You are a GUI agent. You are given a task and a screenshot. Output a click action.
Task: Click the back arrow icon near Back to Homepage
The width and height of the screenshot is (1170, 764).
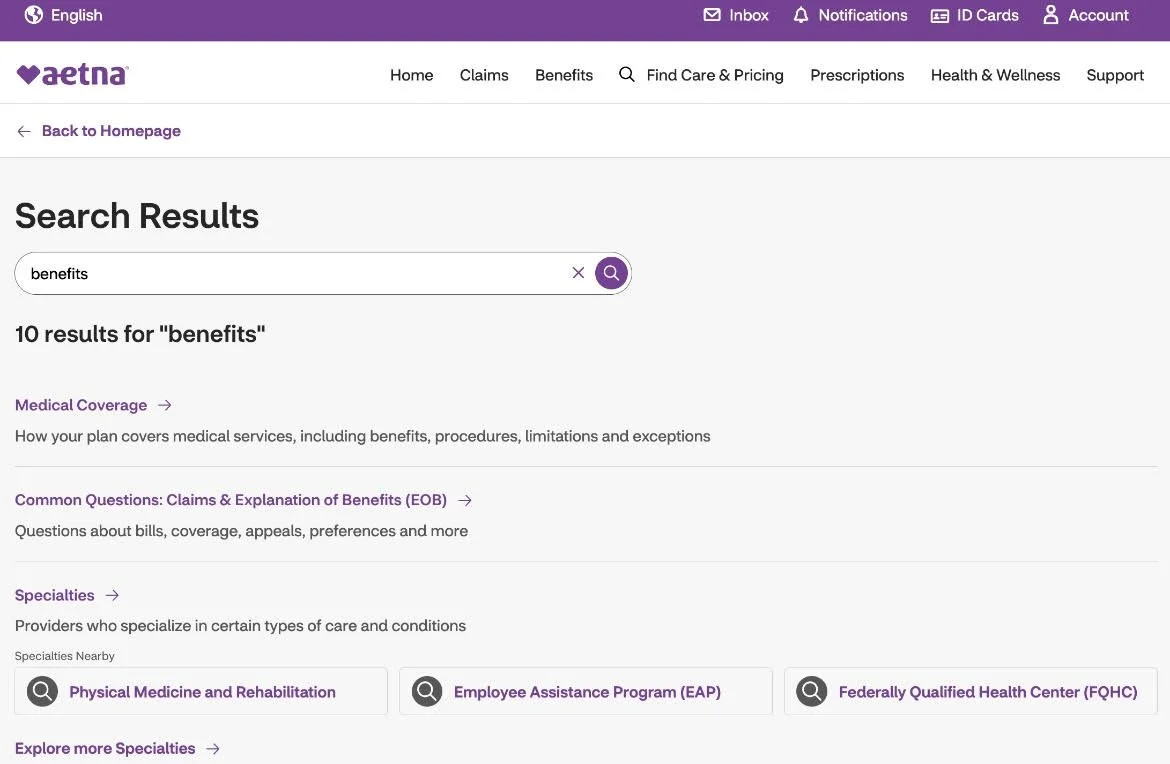click(24, 131)
